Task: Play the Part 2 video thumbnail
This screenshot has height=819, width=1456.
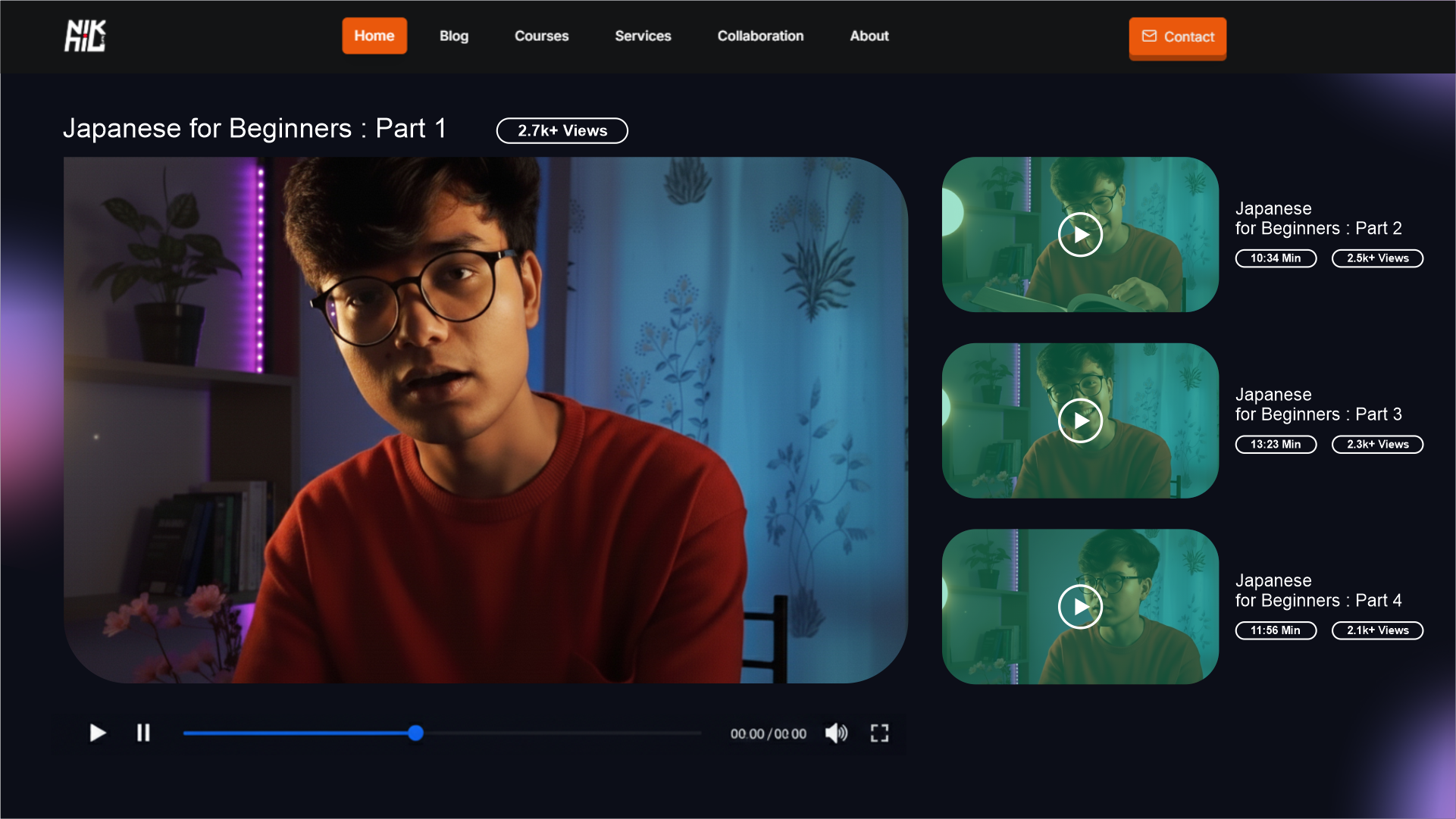Action: [1079, 235]
